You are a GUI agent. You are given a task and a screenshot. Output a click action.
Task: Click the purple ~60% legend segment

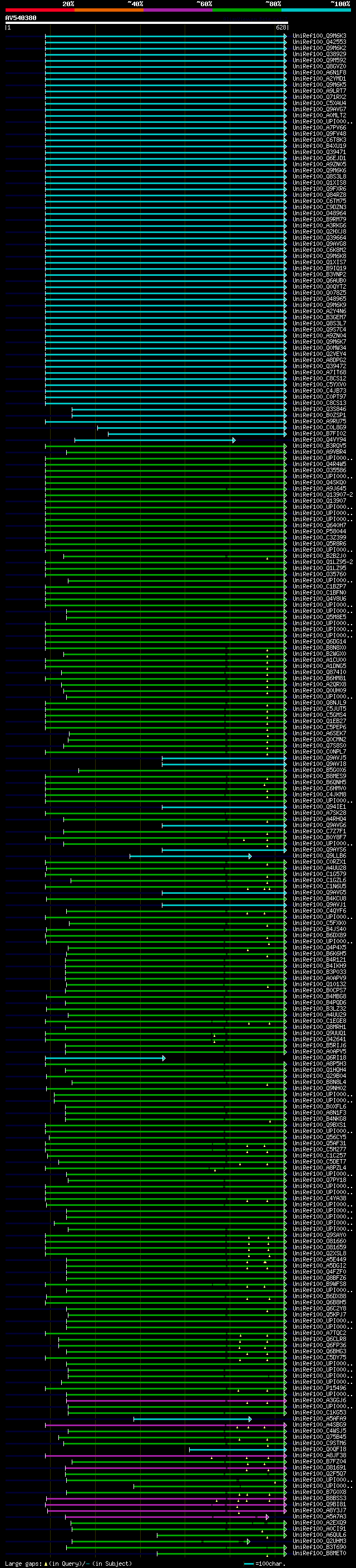coord(177,10)
